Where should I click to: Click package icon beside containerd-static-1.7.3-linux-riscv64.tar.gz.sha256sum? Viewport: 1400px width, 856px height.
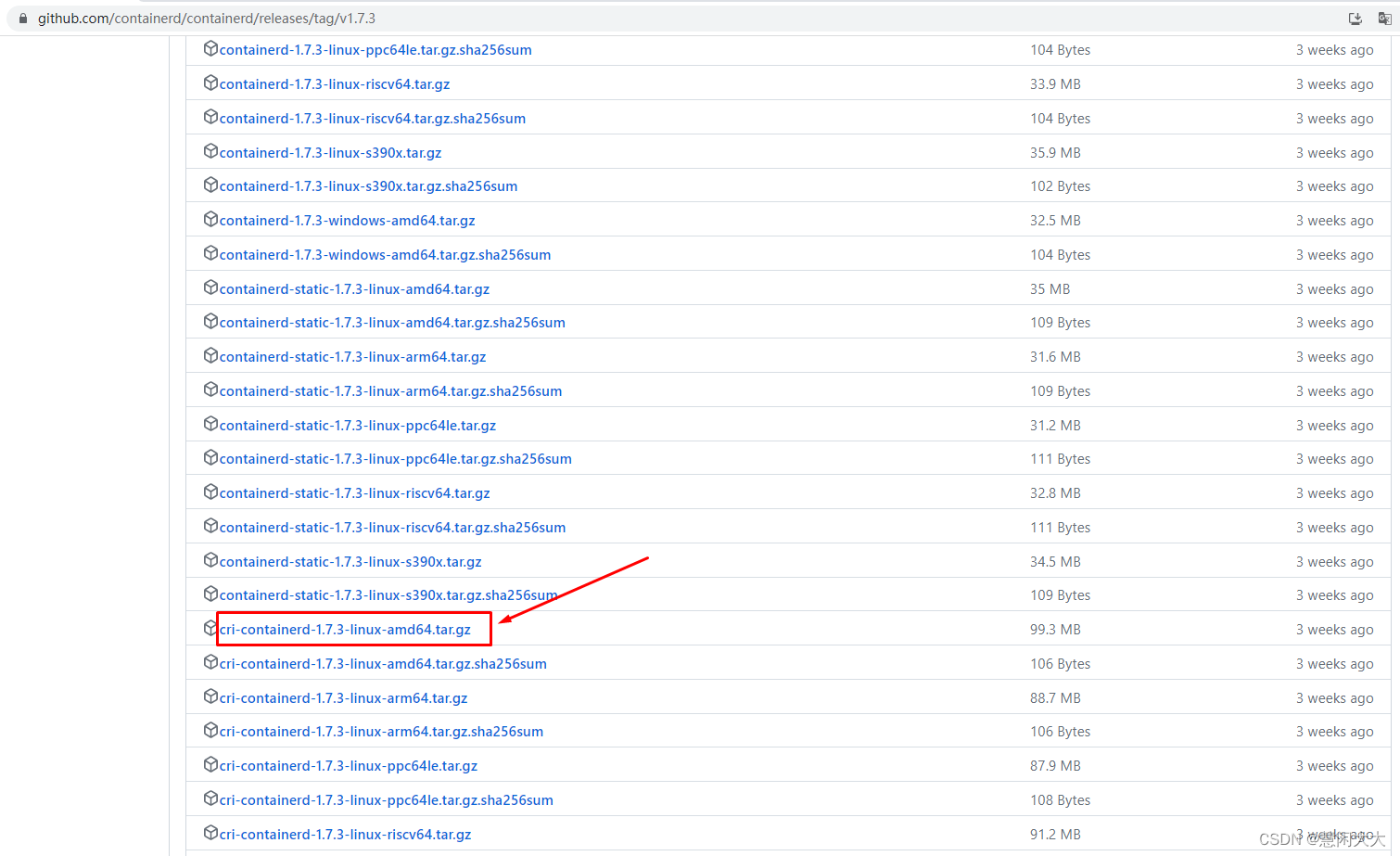210,526
